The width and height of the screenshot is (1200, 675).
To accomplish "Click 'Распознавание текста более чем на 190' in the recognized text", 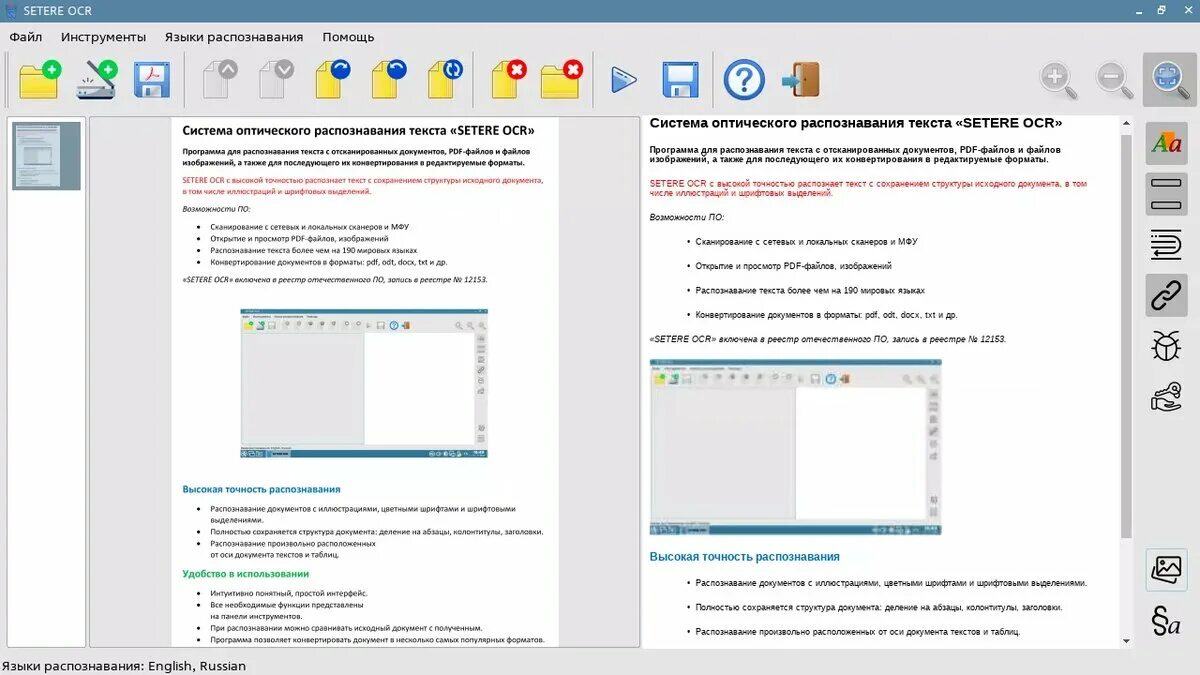I will [x=810, y=290].
